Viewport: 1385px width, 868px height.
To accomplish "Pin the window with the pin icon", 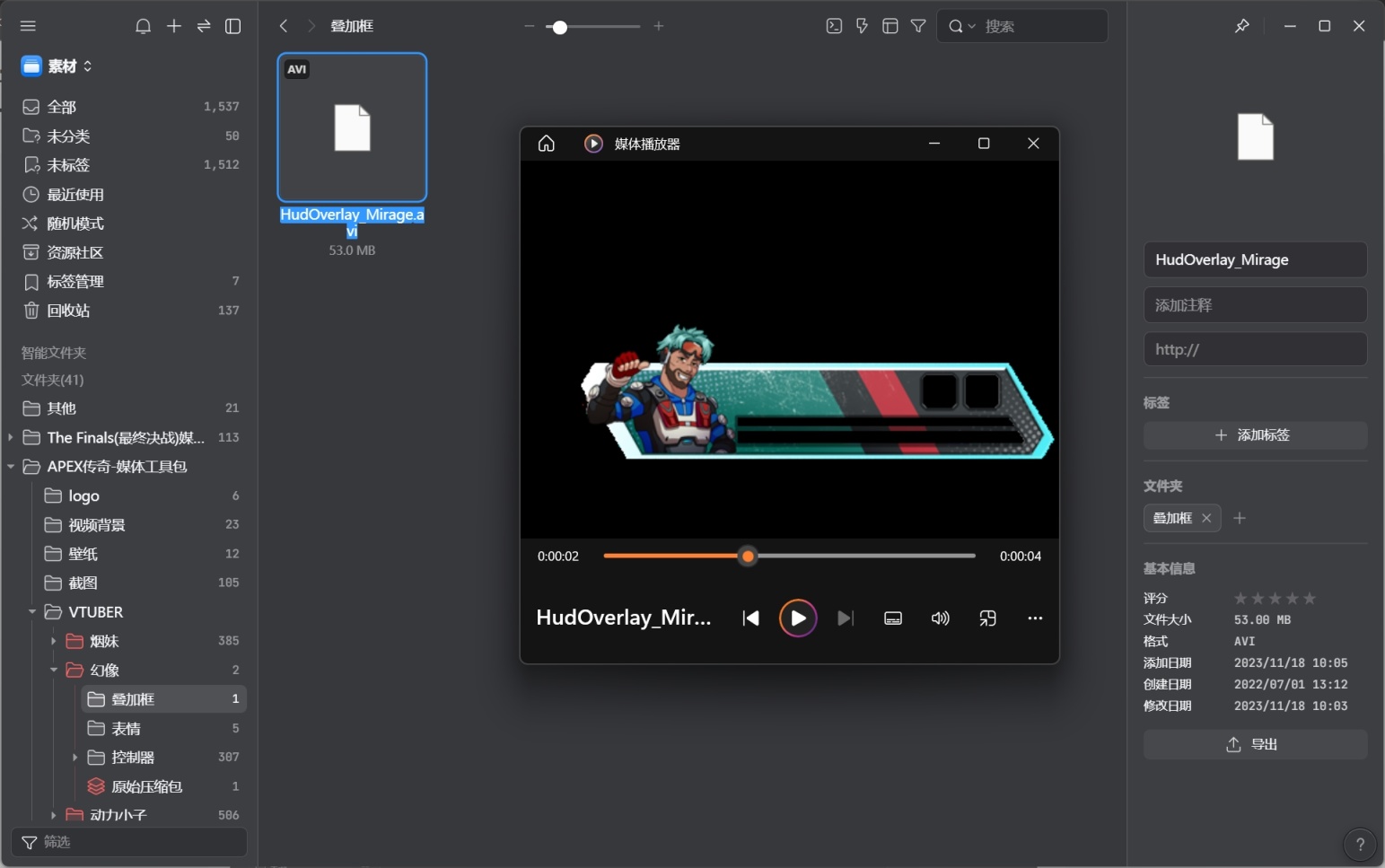I will pos(1242,26).
